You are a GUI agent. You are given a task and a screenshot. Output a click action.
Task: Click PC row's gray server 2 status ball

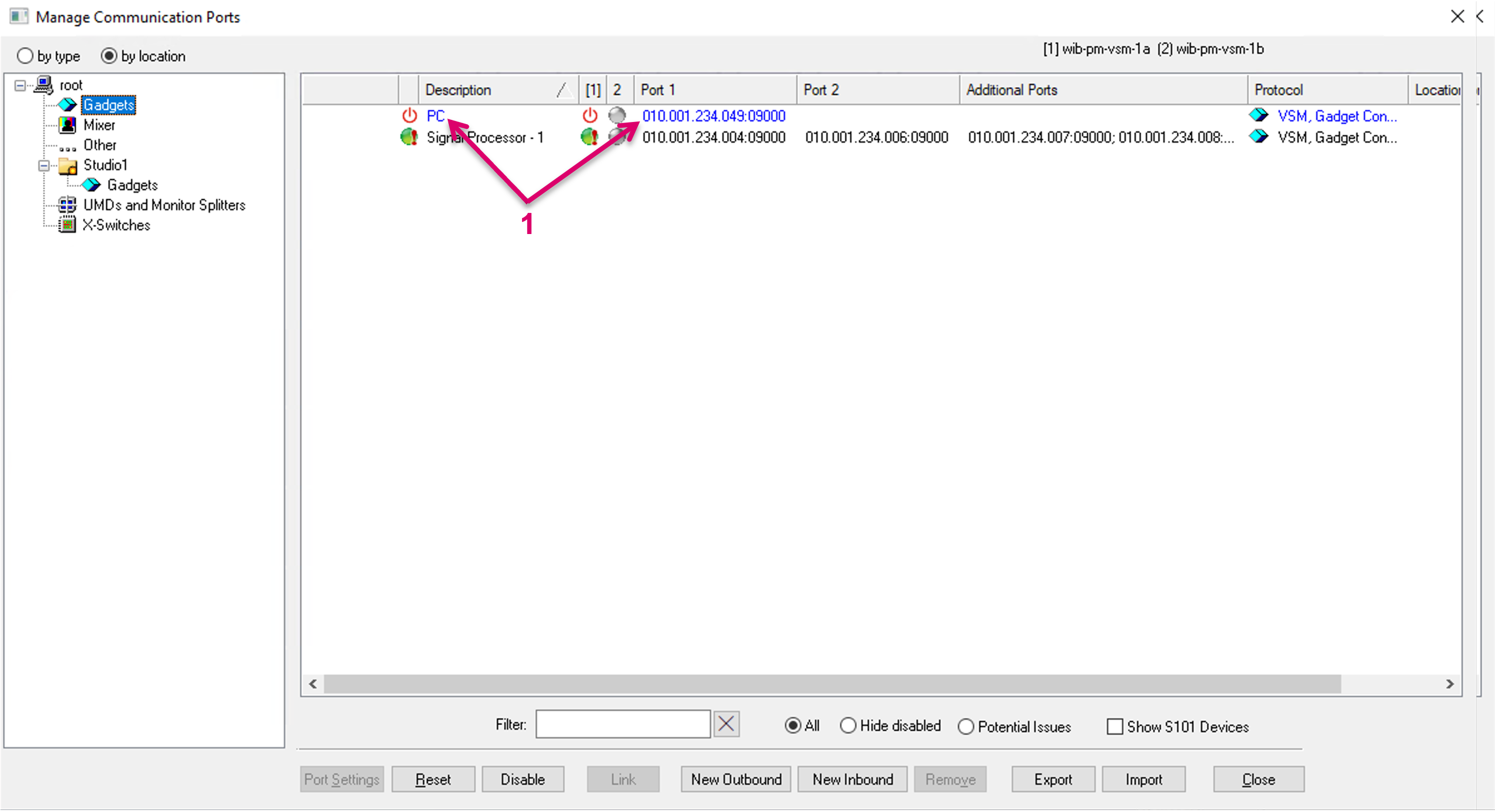[x=617, y=115]
